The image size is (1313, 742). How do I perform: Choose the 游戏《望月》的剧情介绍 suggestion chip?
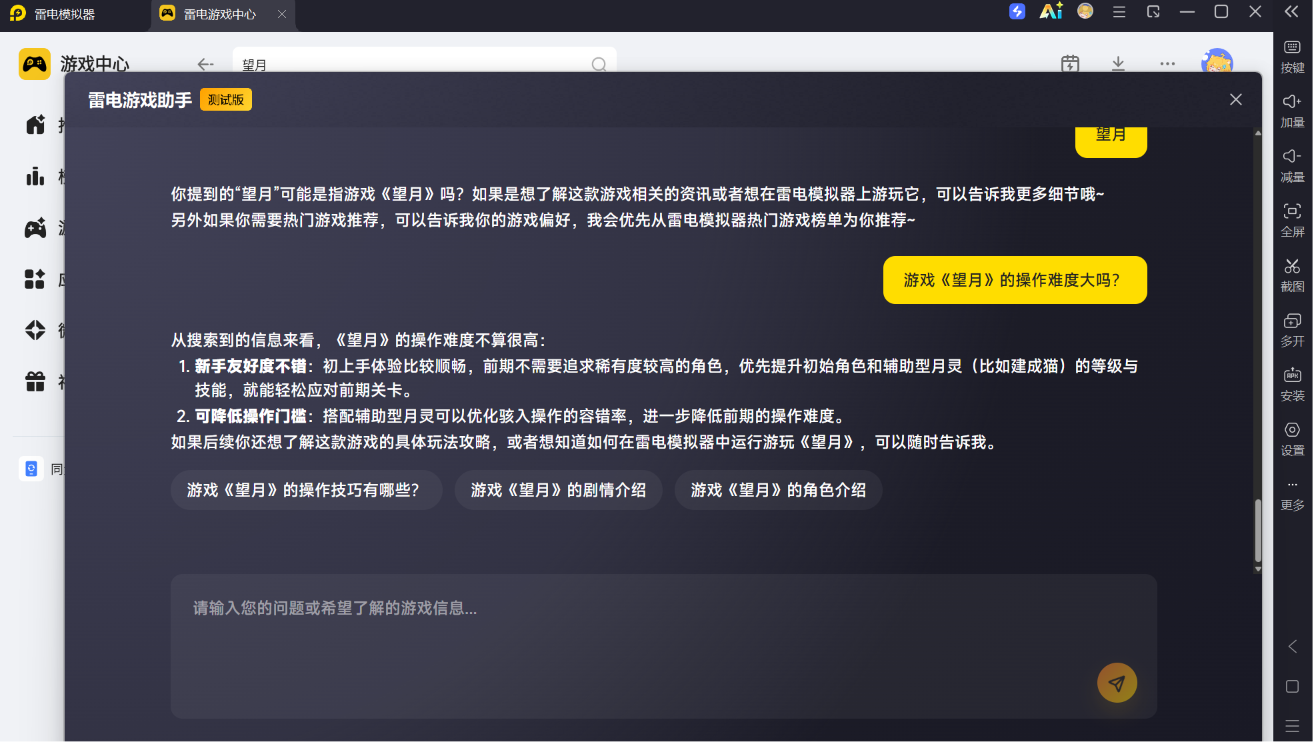(x=558, y=490)
